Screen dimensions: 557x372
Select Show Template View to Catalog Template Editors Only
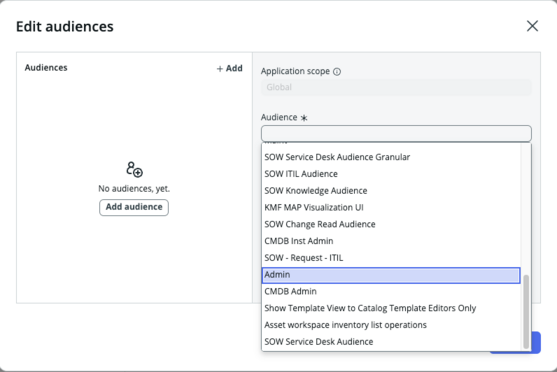tap(391, 308)
